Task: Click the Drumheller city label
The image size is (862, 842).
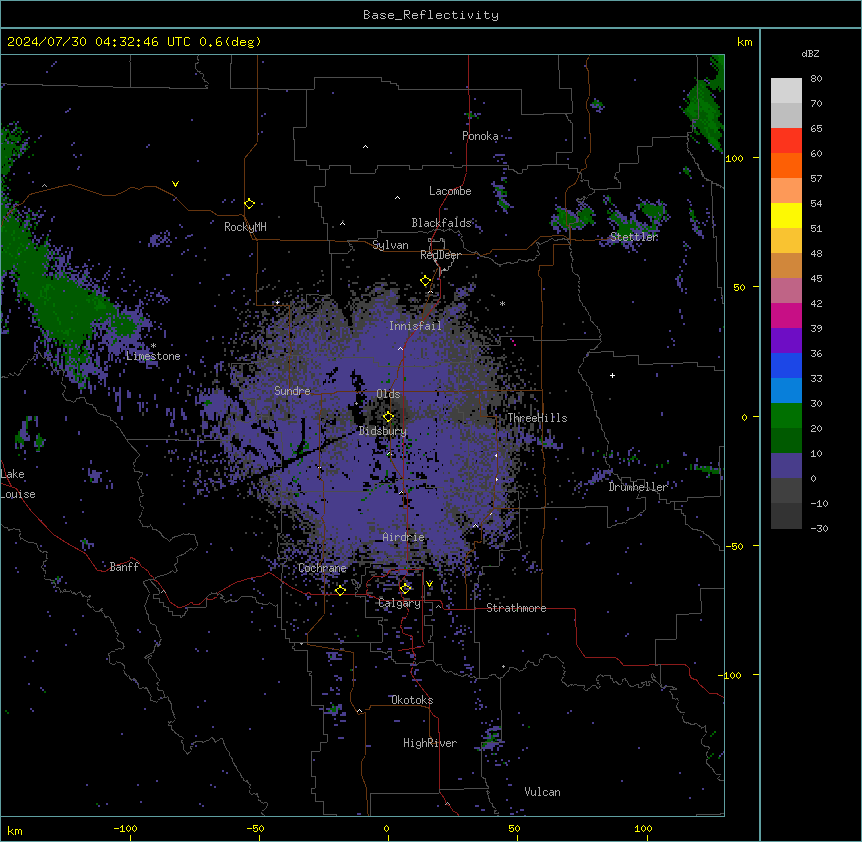Action: (638, 487)
